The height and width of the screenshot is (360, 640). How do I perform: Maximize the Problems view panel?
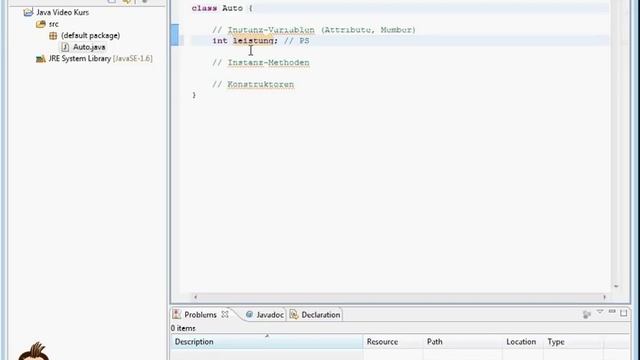click(x=624, y=313)
